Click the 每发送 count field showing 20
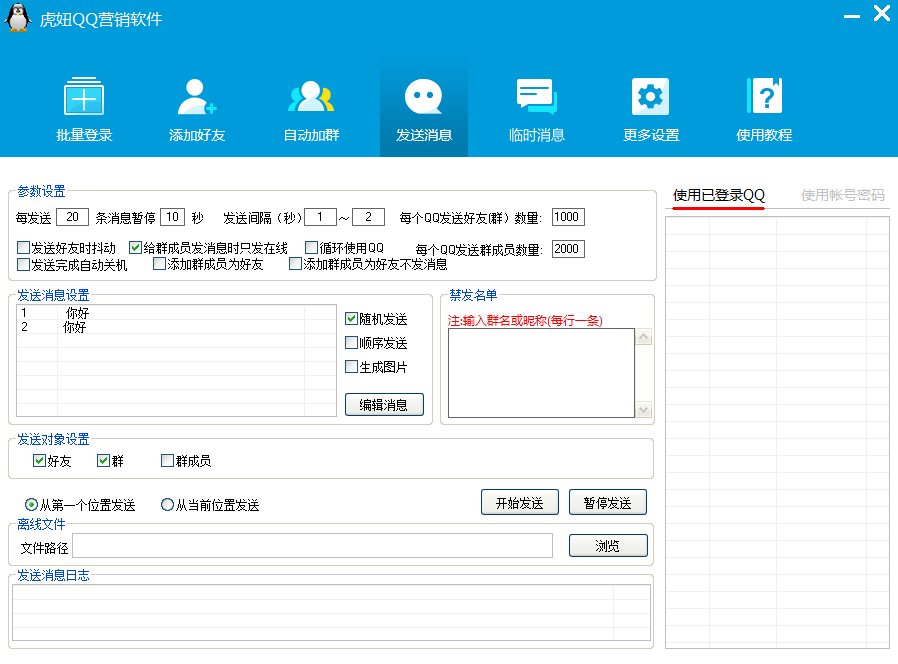Screen dimensions: 898x664 [x=72, y=217]
